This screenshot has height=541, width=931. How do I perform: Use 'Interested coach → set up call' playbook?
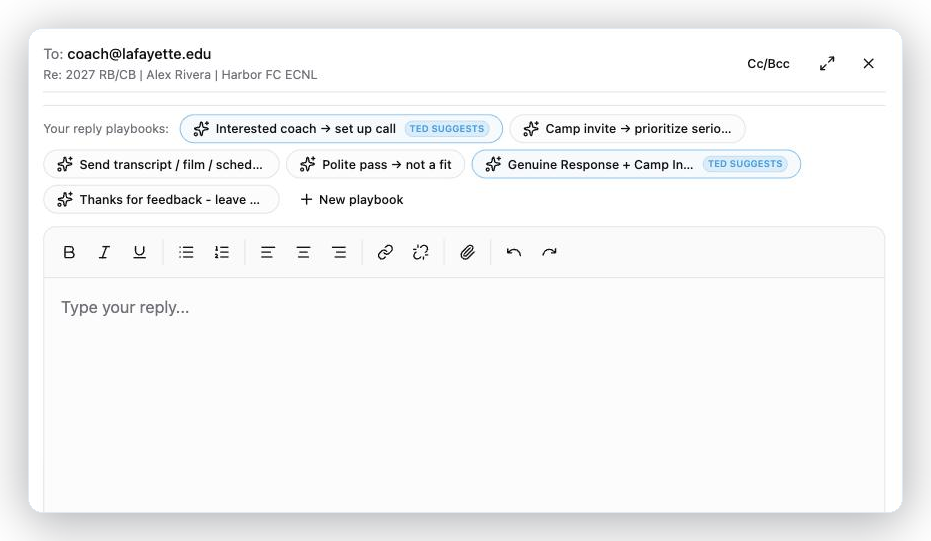coord(341,129)
